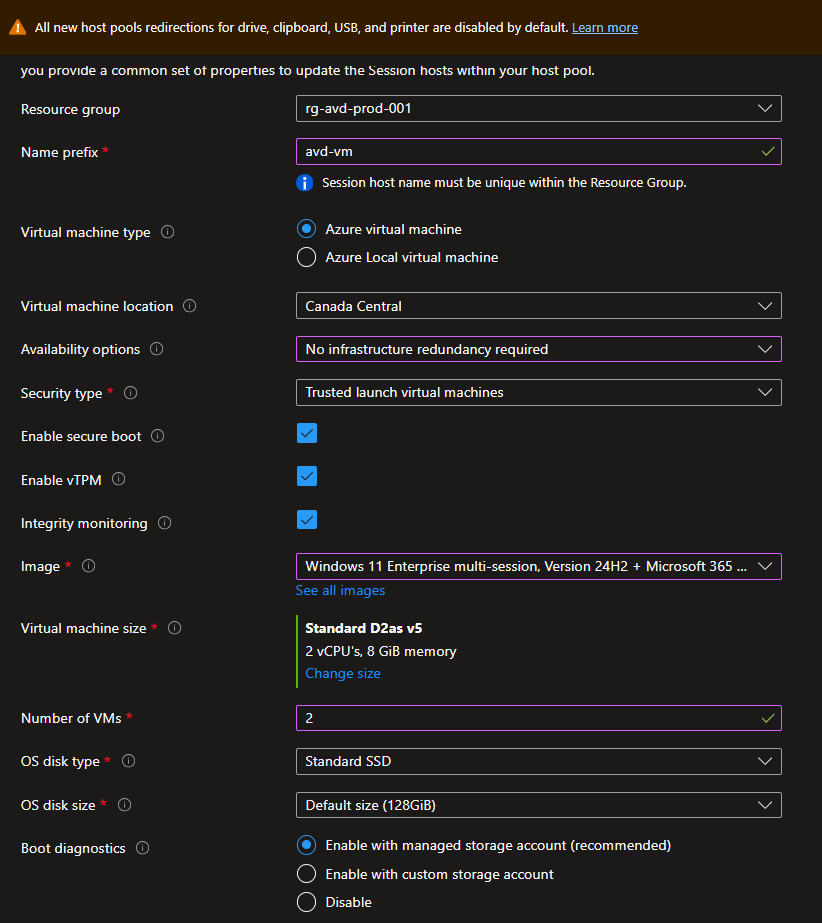
Task: Click the info icon beside Virtual machine type
Action: 168,232
